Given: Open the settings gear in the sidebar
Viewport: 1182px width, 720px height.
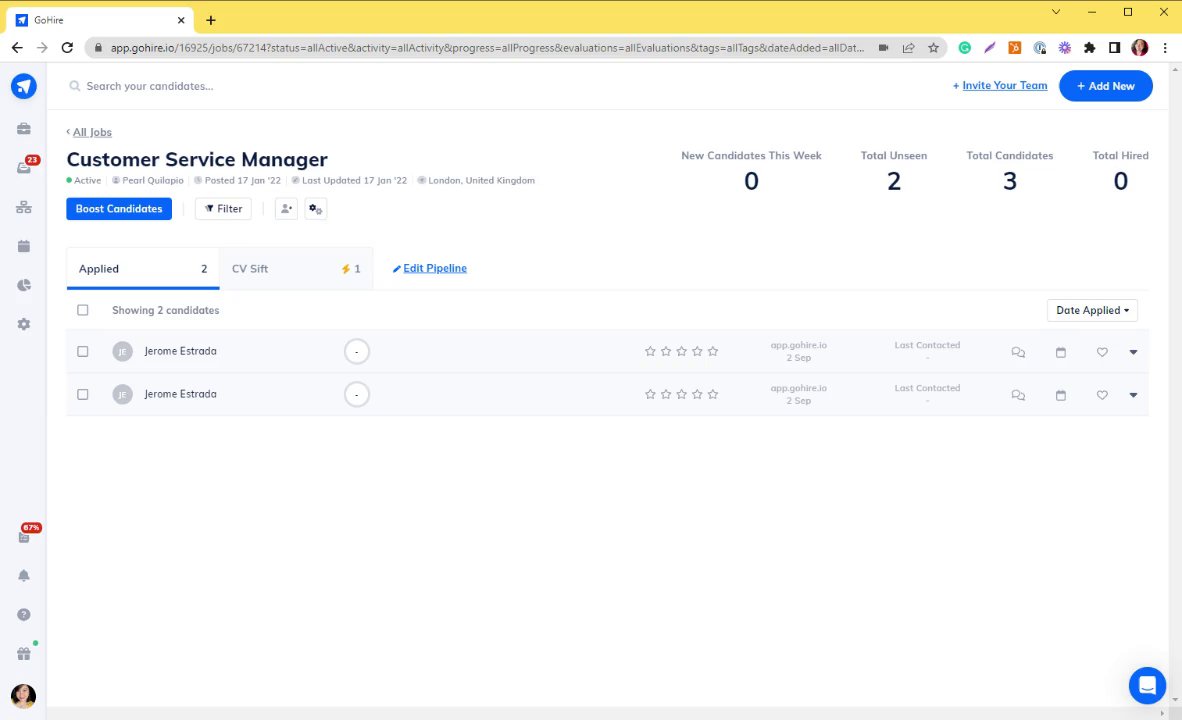Looking at the screenshot, I should tap(23, 324).
